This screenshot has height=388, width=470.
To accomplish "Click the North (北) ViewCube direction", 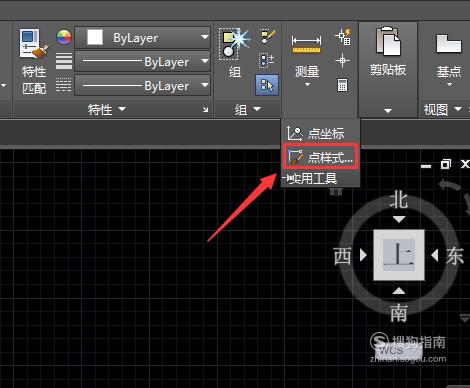I will point(399,200).
